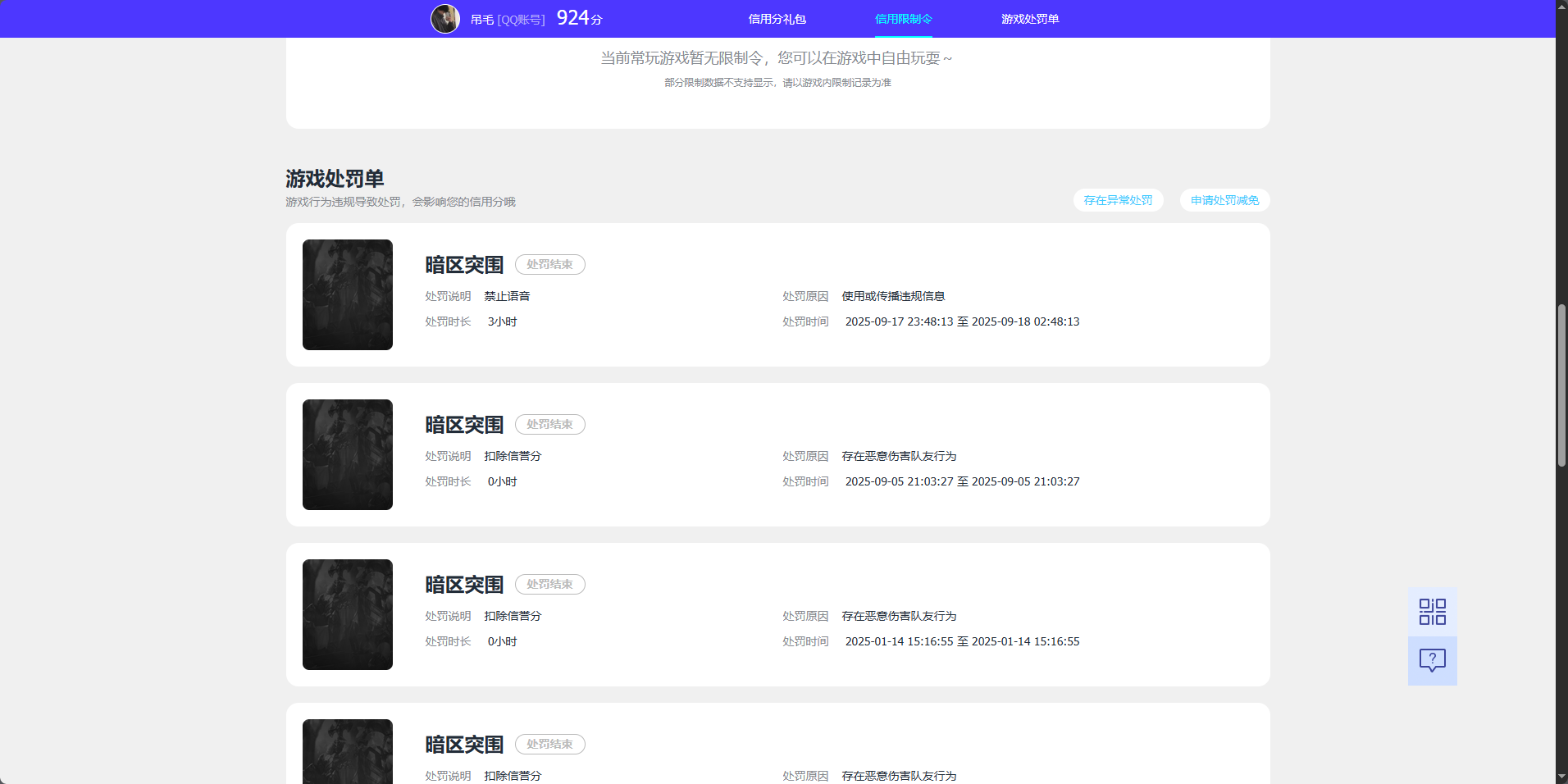This screenshot has height=784, width=1568.
Task: Click the scroll-down arrow of the scrollbar
Action: [x=1561, y=777]
